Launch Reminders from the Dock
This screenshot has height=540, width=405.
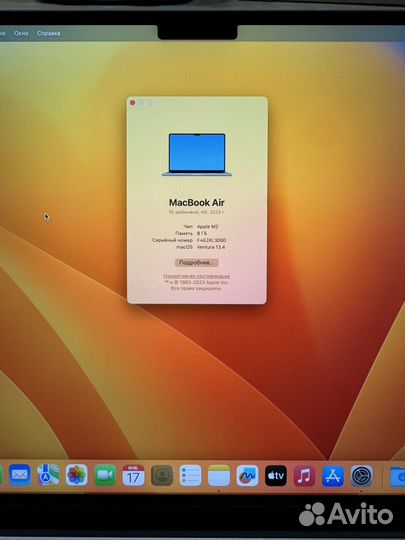(x=190, y=475)
